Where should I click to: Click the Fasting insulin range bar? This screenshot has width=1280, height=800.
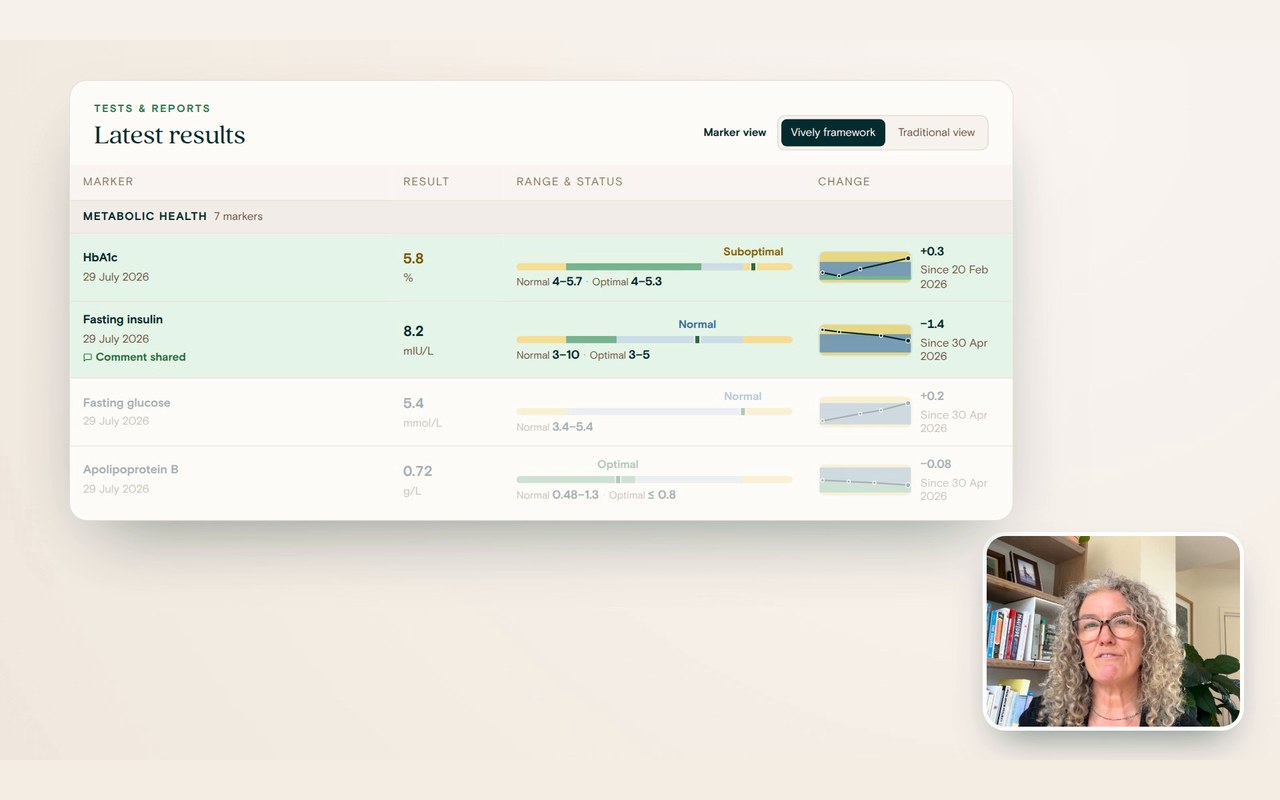(654, 340)
